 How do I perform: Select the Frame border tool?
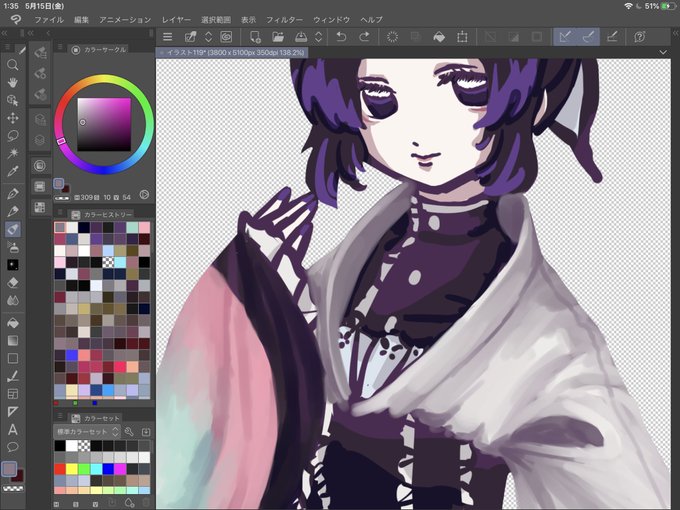13,394
